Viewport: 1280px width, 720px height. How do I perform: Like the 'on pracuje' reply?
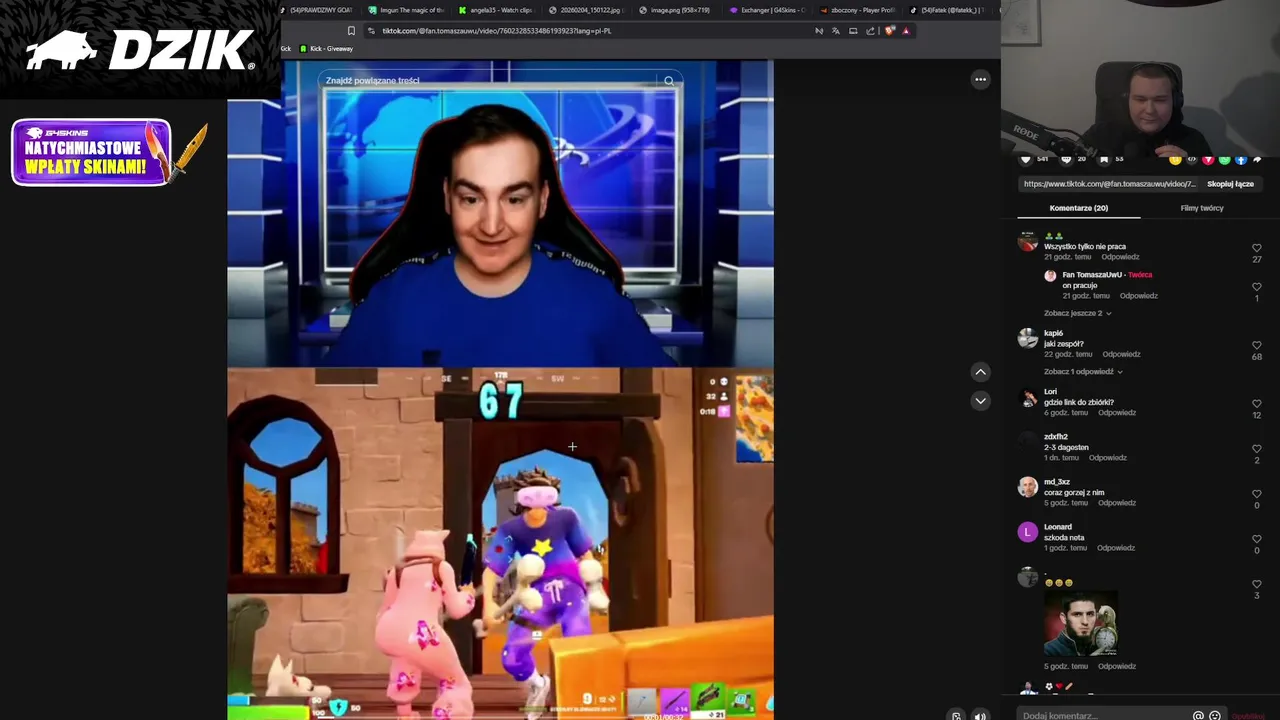coord(1257,287)
